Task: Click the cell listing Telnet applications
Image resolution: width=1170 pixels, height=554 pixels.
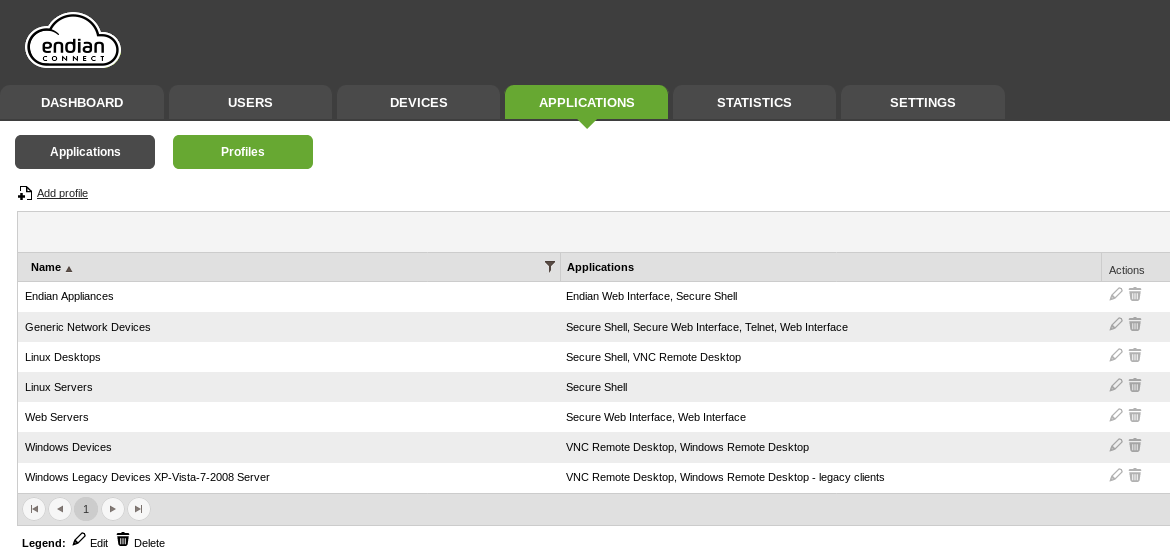Action: [x=830, y=327]
